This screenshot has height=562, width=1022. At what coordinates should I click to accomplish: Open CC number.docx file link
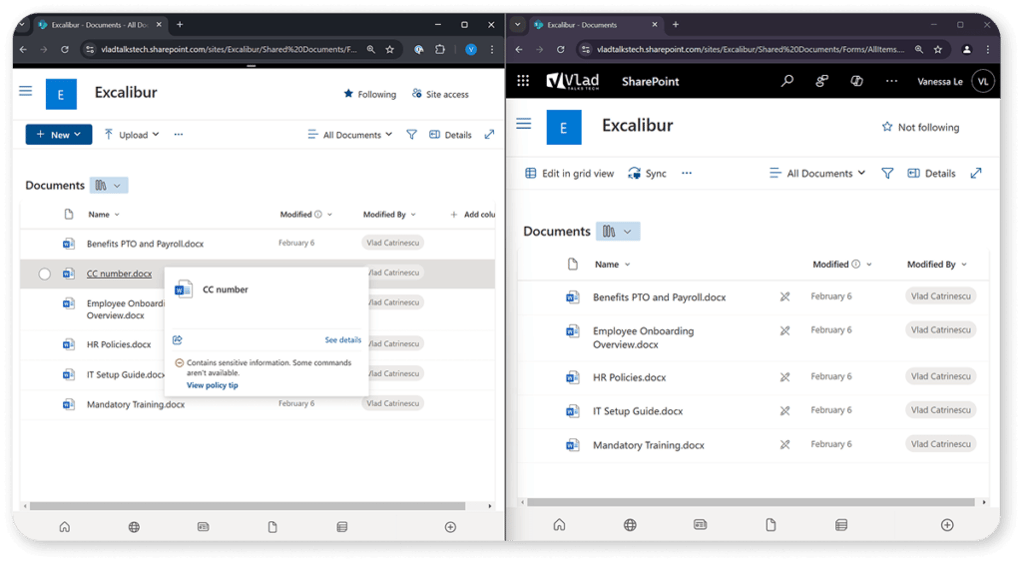[119, 274]
